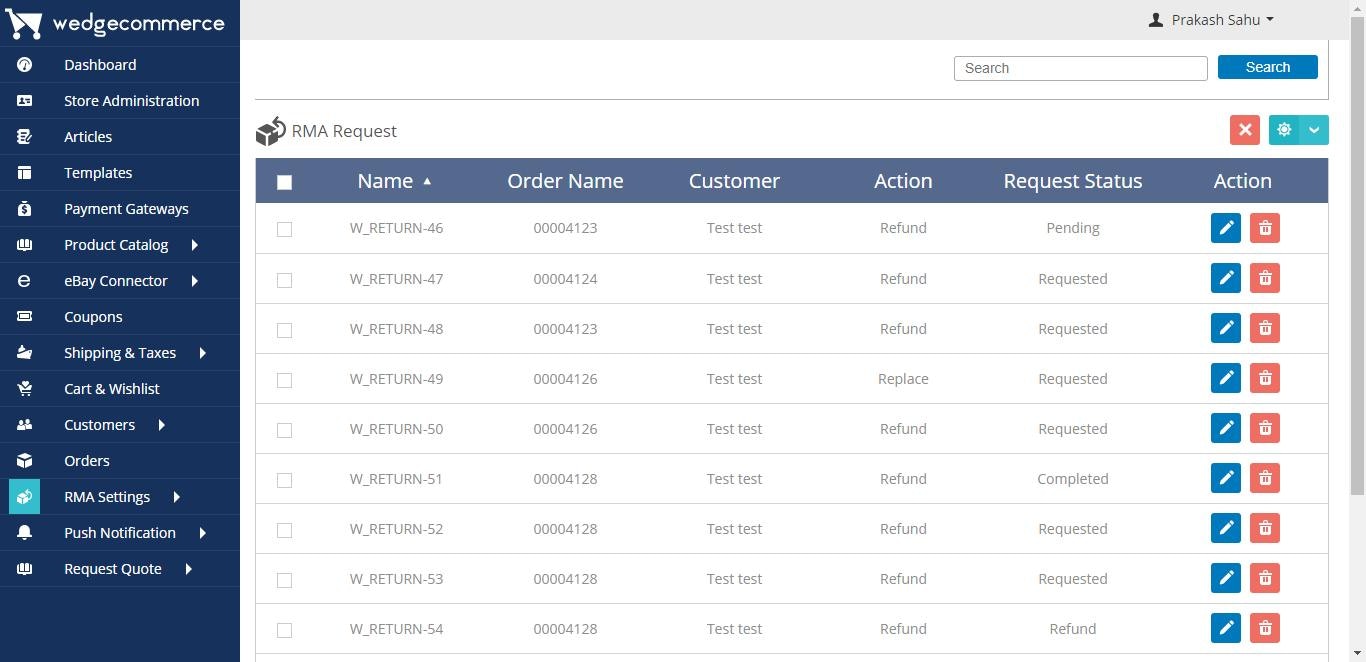Click inside the Search text field

1081,68
